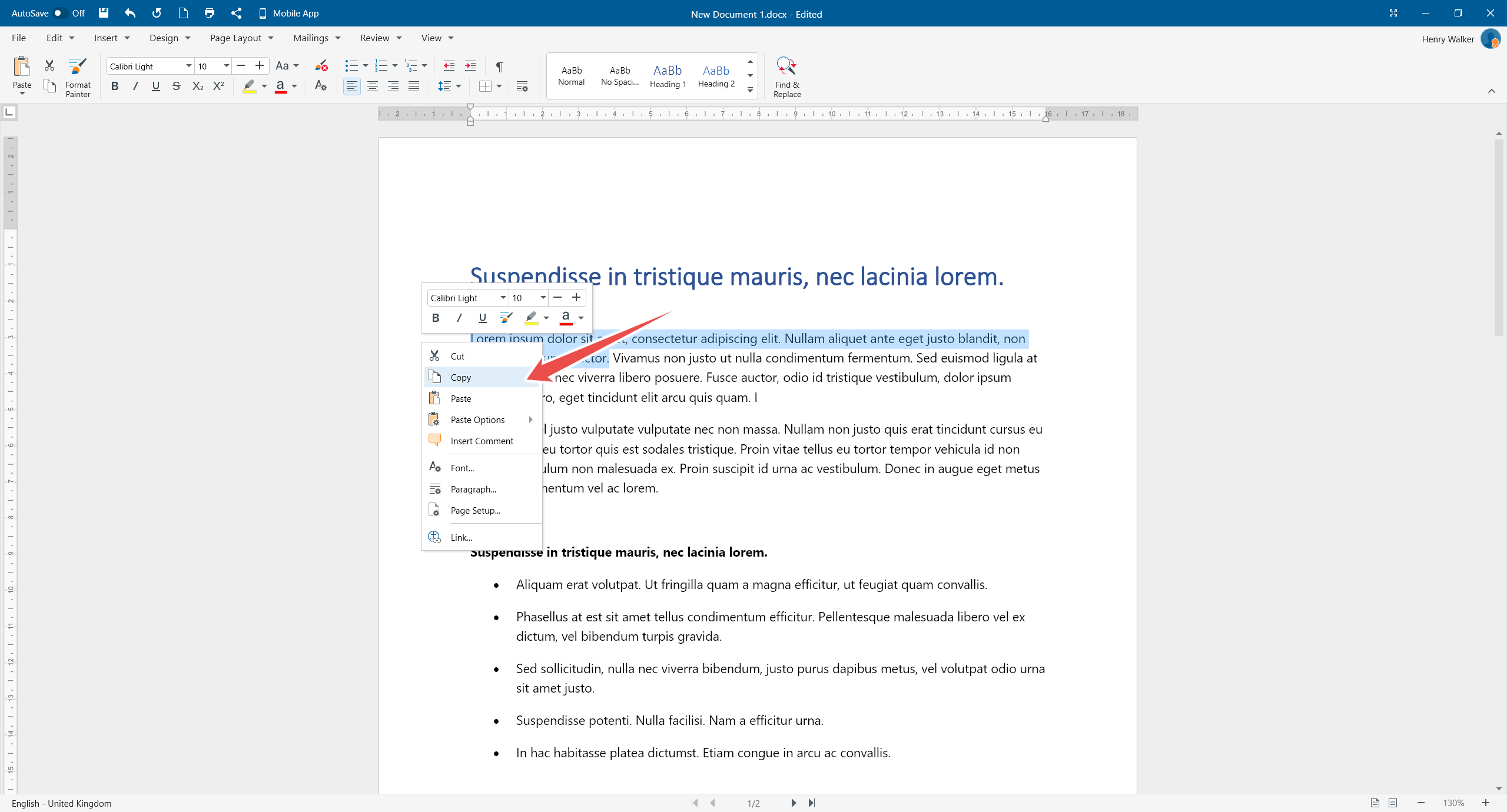The width and height of the screenshot is (1507, 812).
Task: Toggle Bold in the ribbon
Action: (x=115, y=86)
